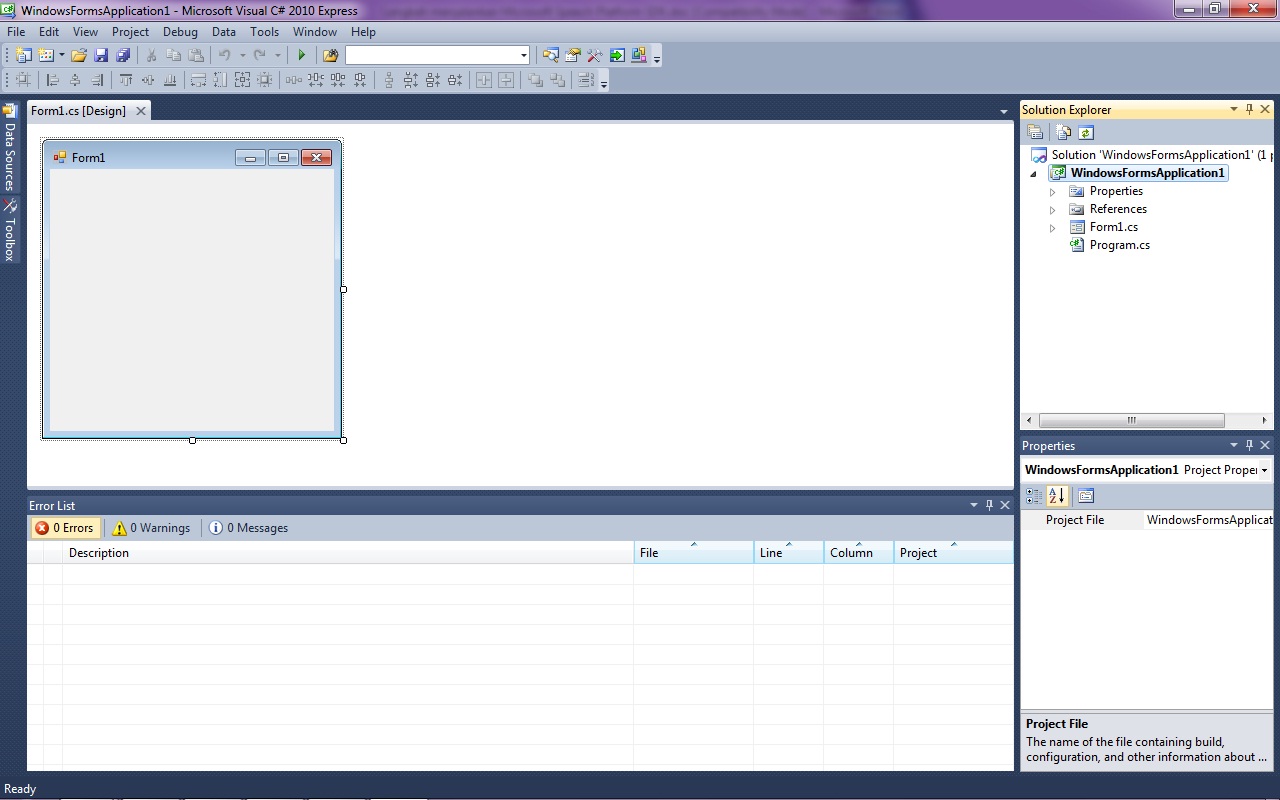The width and height of the screenshot is (1280, 800).
Task: Open the Tools menu
Action: pos(264,32)
